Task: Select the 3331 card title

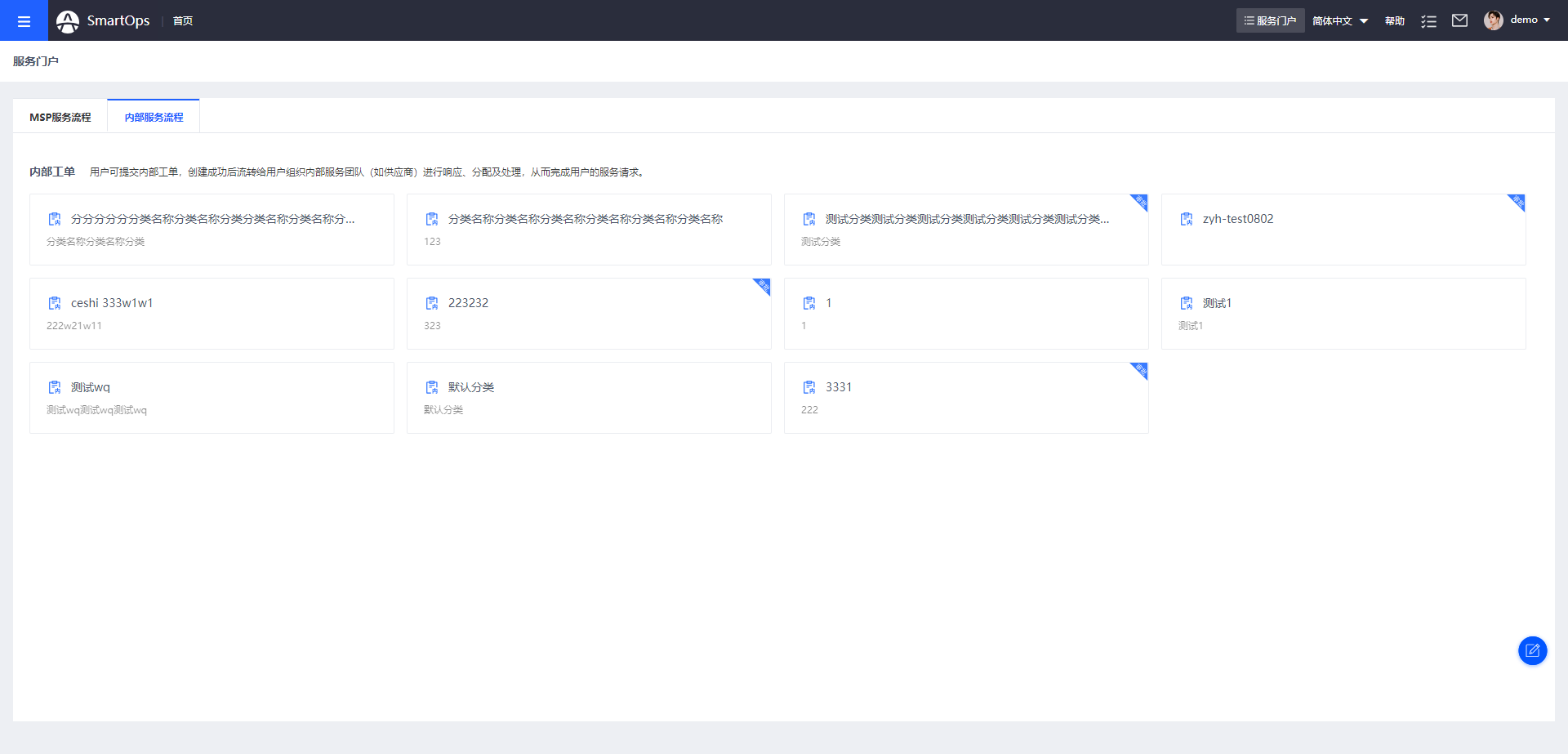Action: click(839, 387)
